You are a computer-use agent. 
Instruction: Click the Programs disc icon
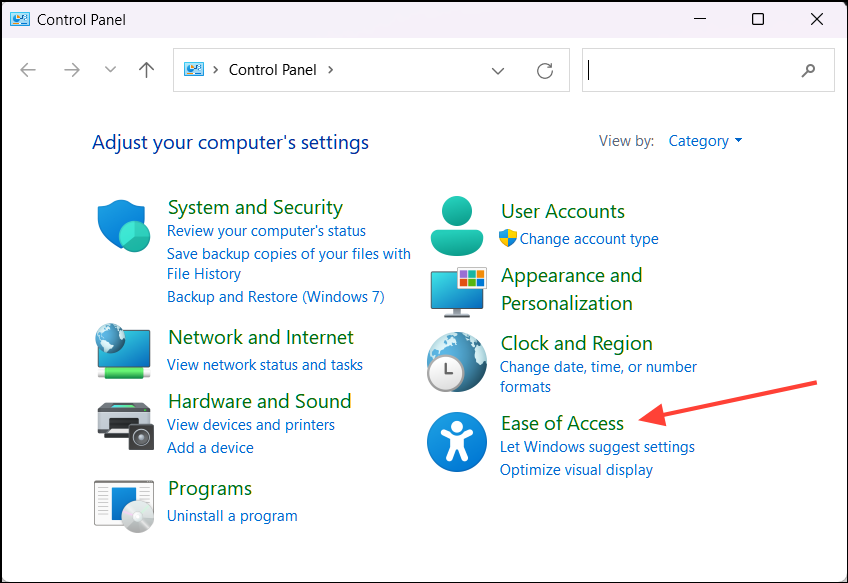pos(124,506)
